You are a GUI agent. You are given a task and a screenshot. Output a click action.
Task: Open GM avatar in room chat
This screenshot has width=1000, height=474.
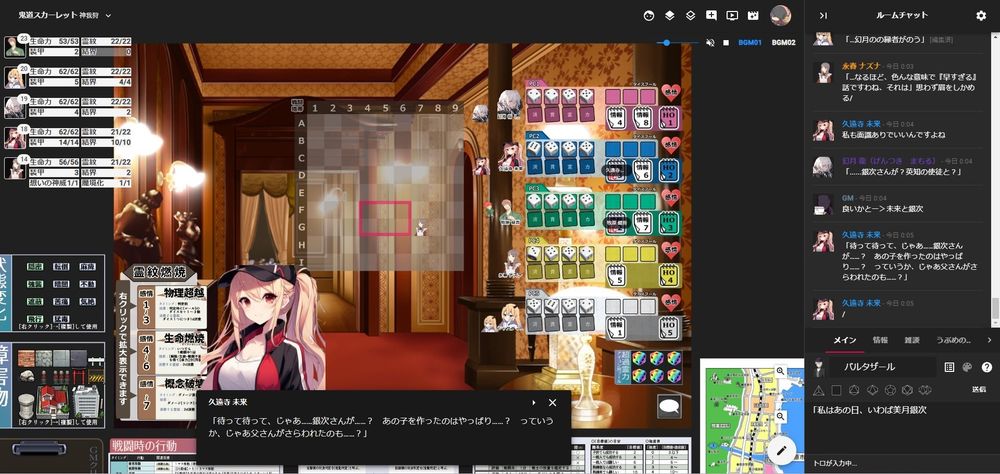pos(823,204)
